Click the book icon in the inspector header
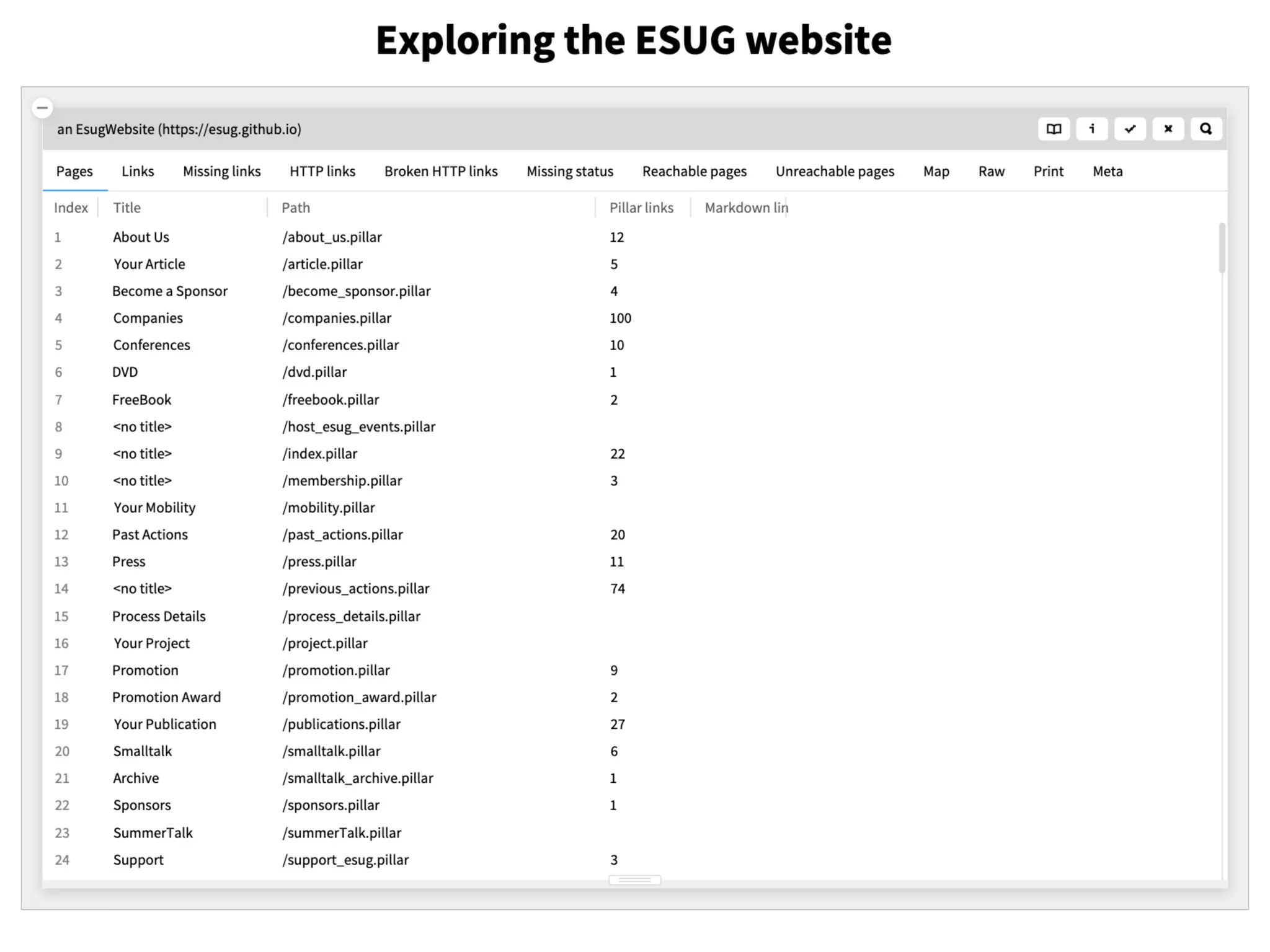Viewport: 1270px width, 952px height. [1054, 129]
